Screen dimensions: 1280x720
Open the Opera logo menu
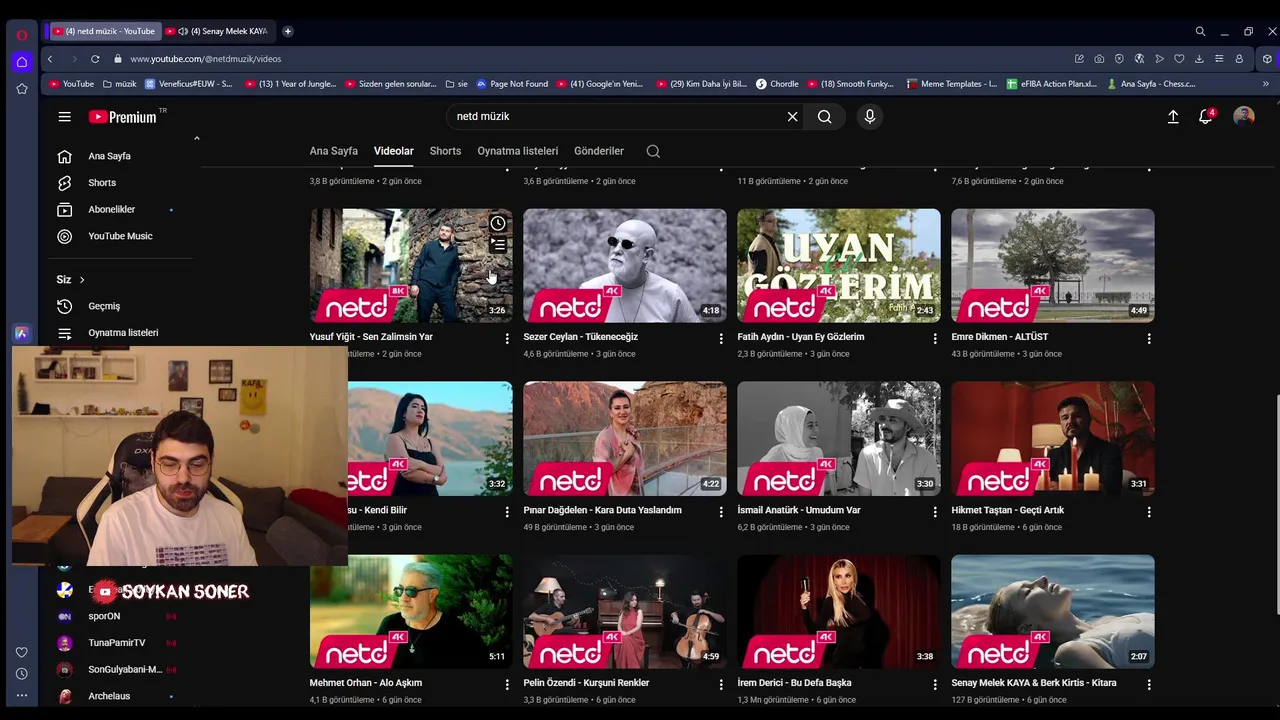click(x=22, y=35)
